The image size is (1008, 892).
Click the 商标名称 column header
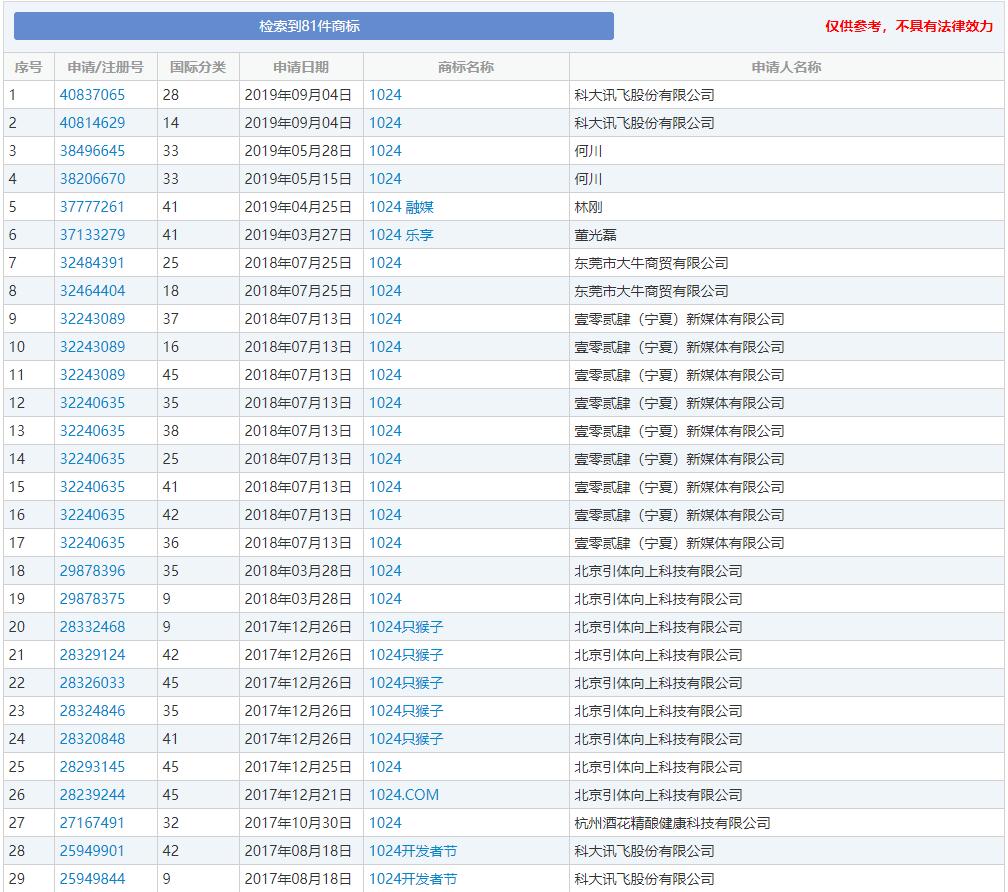point(466,67)
